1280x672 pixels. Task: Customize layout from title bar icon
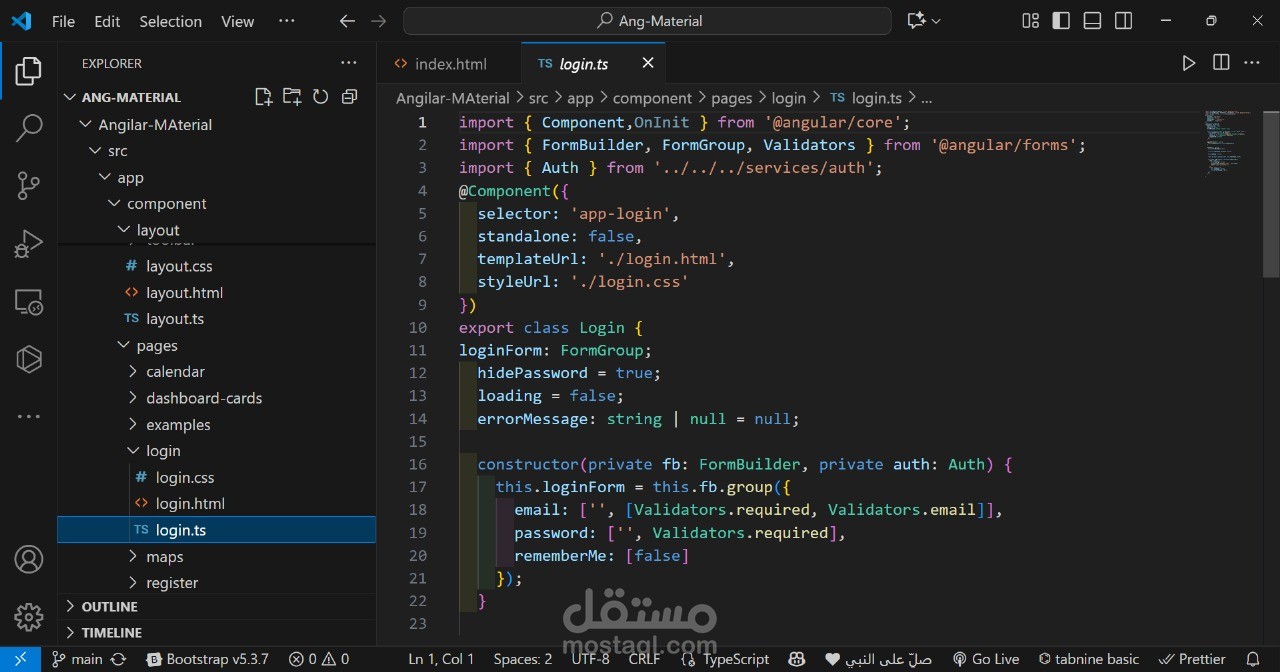click(1030, 21)
